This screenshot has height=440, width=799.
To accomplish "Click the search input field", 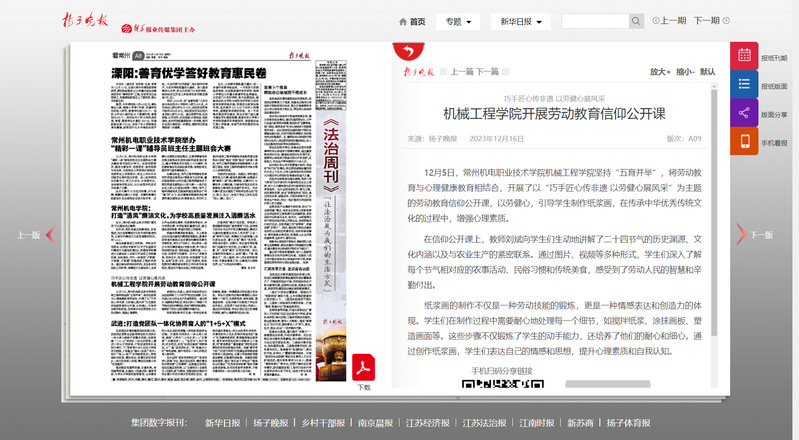I will [594, 21].
